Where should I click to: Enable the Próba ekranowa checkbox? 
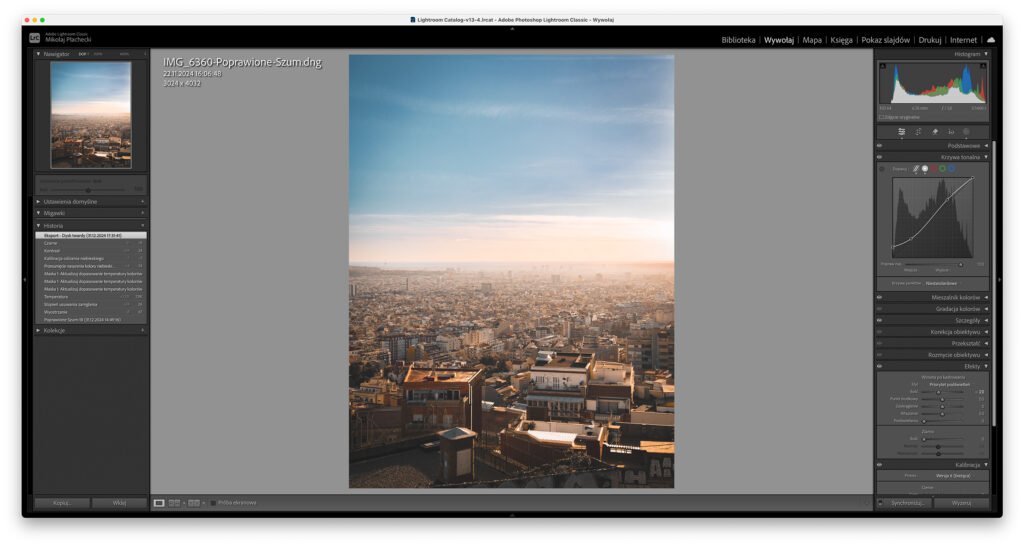click(213, 503)
